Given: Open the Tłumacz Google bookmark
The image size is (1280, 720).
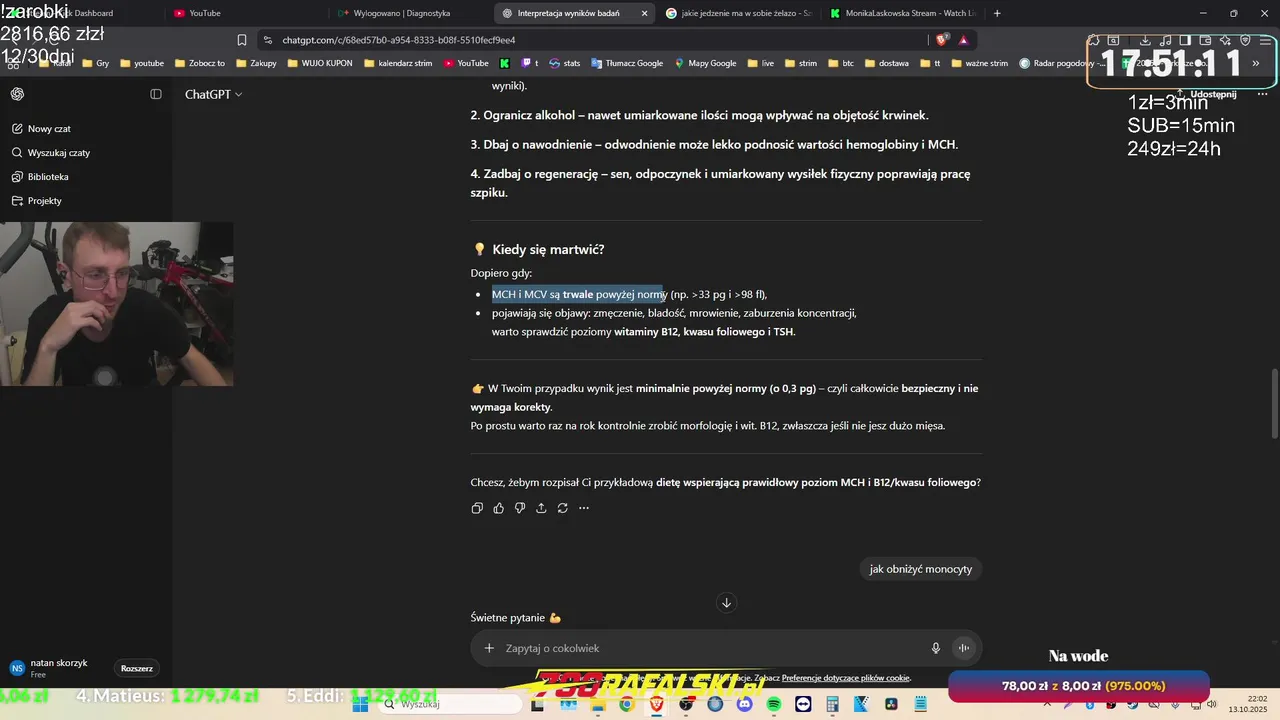Looking at the screenshot, I should (x=627, y=63).
